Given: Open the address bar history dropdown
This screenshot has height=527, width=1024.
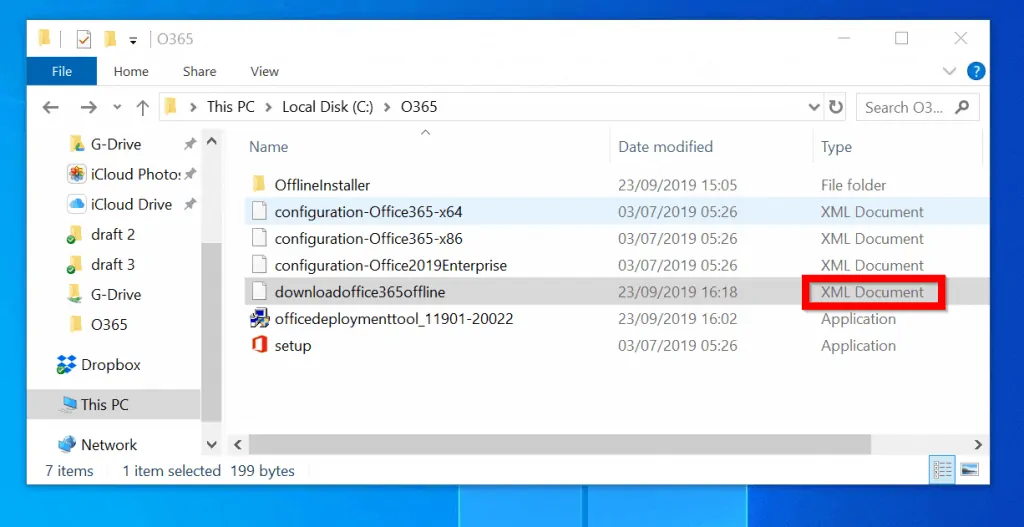Looking at the screenshot, I should 814,107.
